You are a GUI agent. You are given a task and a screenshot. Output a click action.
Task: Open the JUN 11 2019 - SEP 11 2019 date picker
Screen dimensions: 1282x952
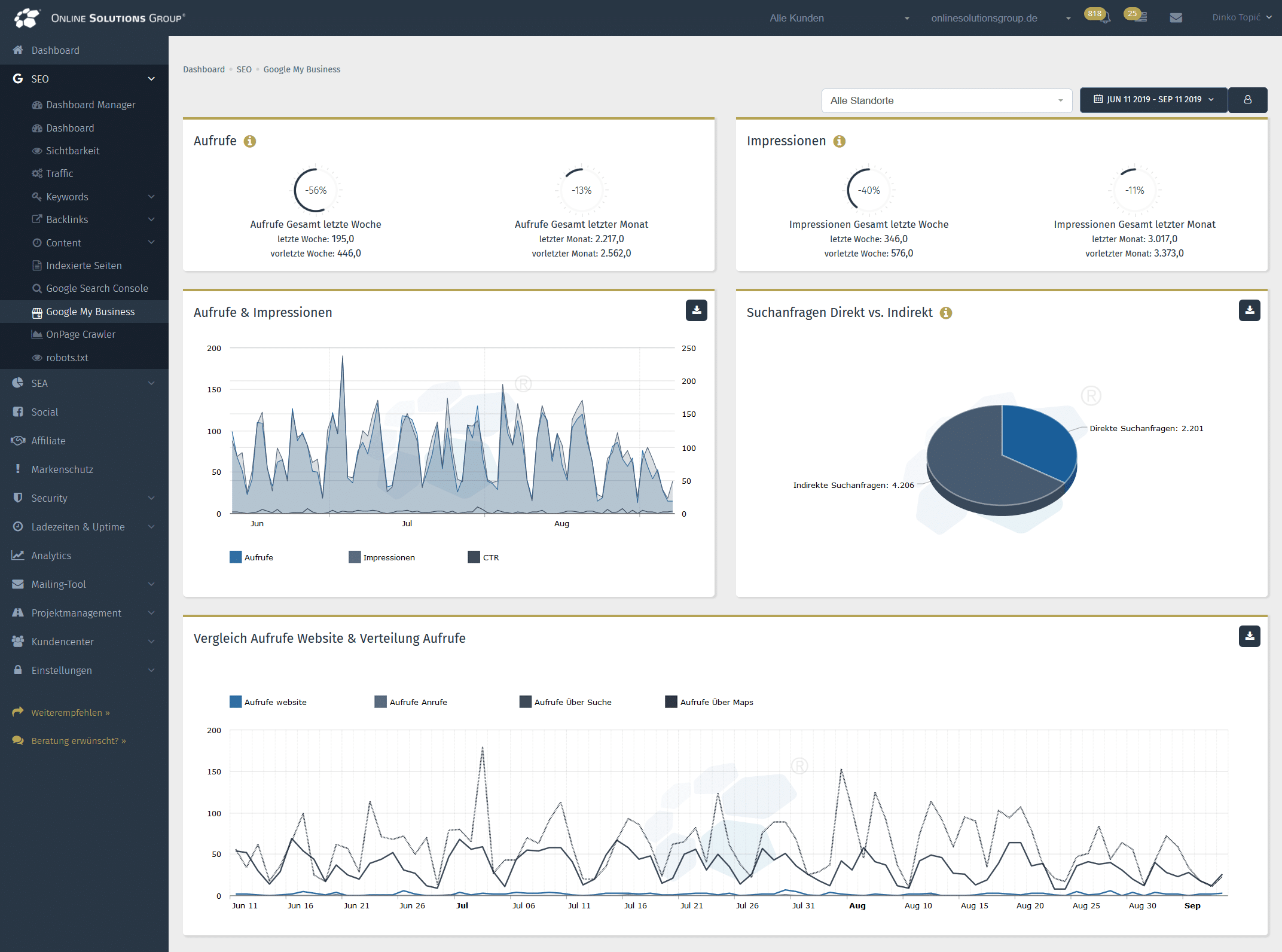point(1153,100)
